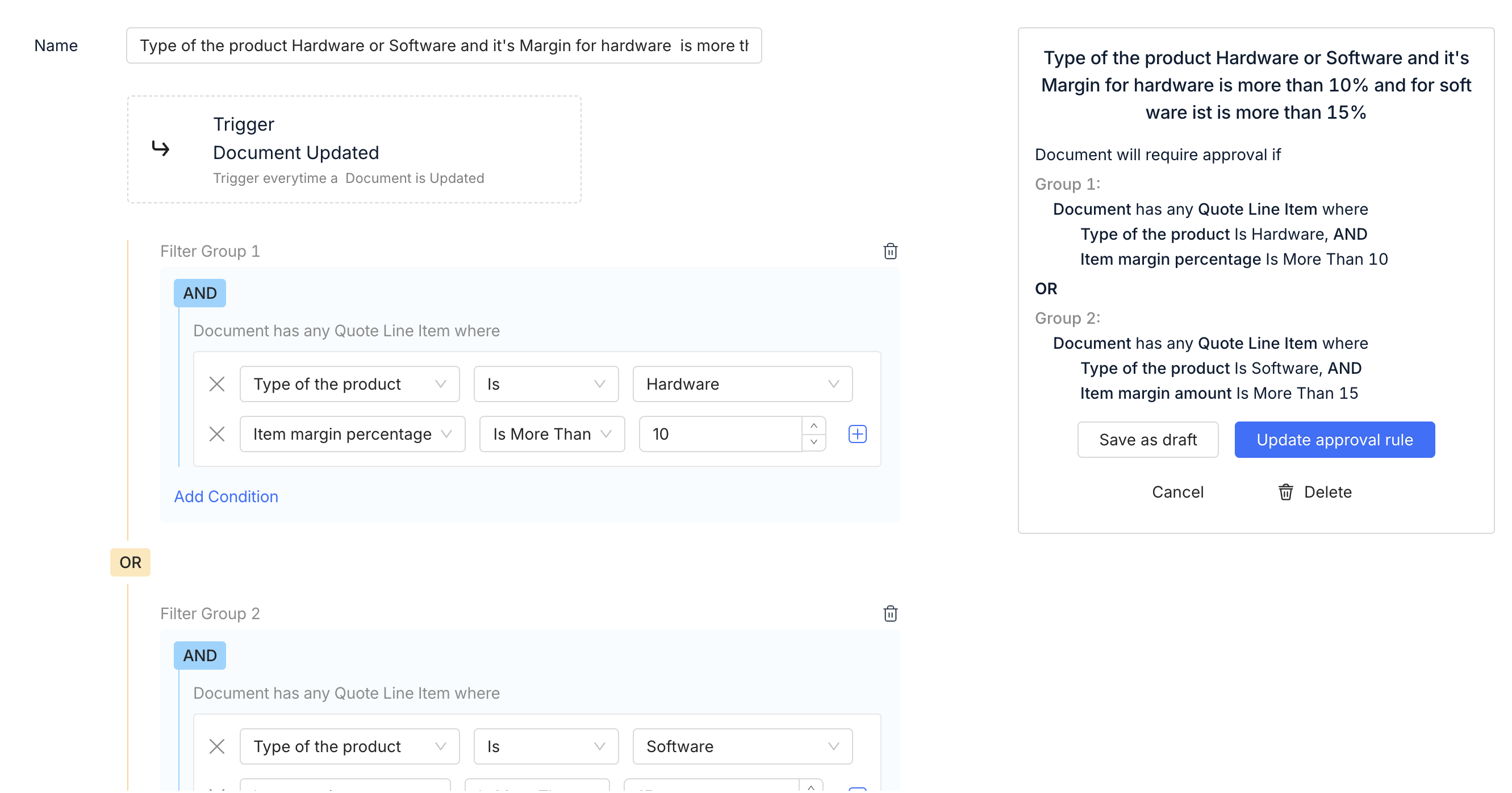Remove Item margin percentage condition row
Viewport: 1512px width, 793px height.
tap(216, 434)
